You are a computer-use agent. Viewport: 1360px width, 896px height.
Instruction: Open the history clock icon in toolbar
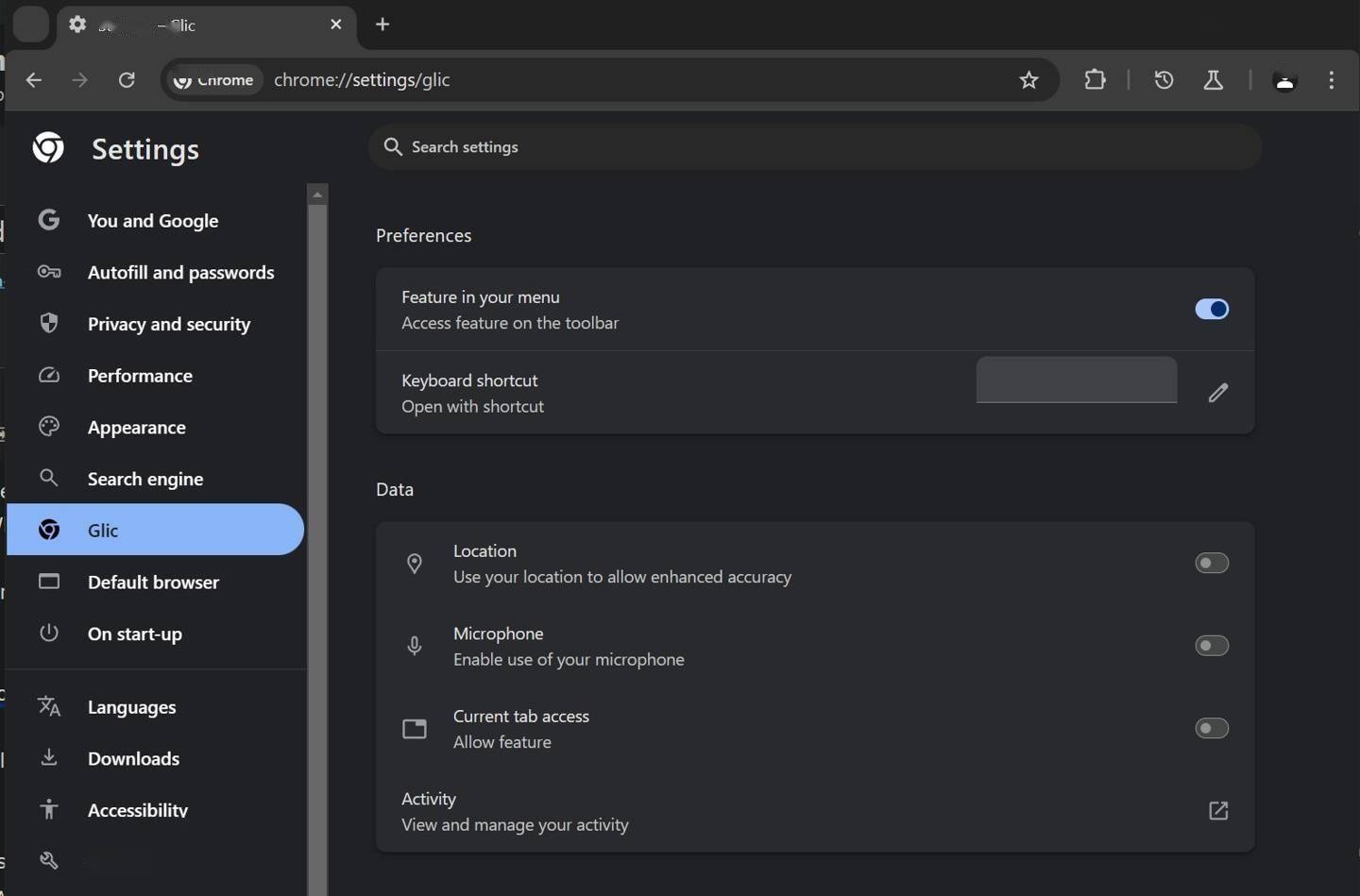point(1164,80)
